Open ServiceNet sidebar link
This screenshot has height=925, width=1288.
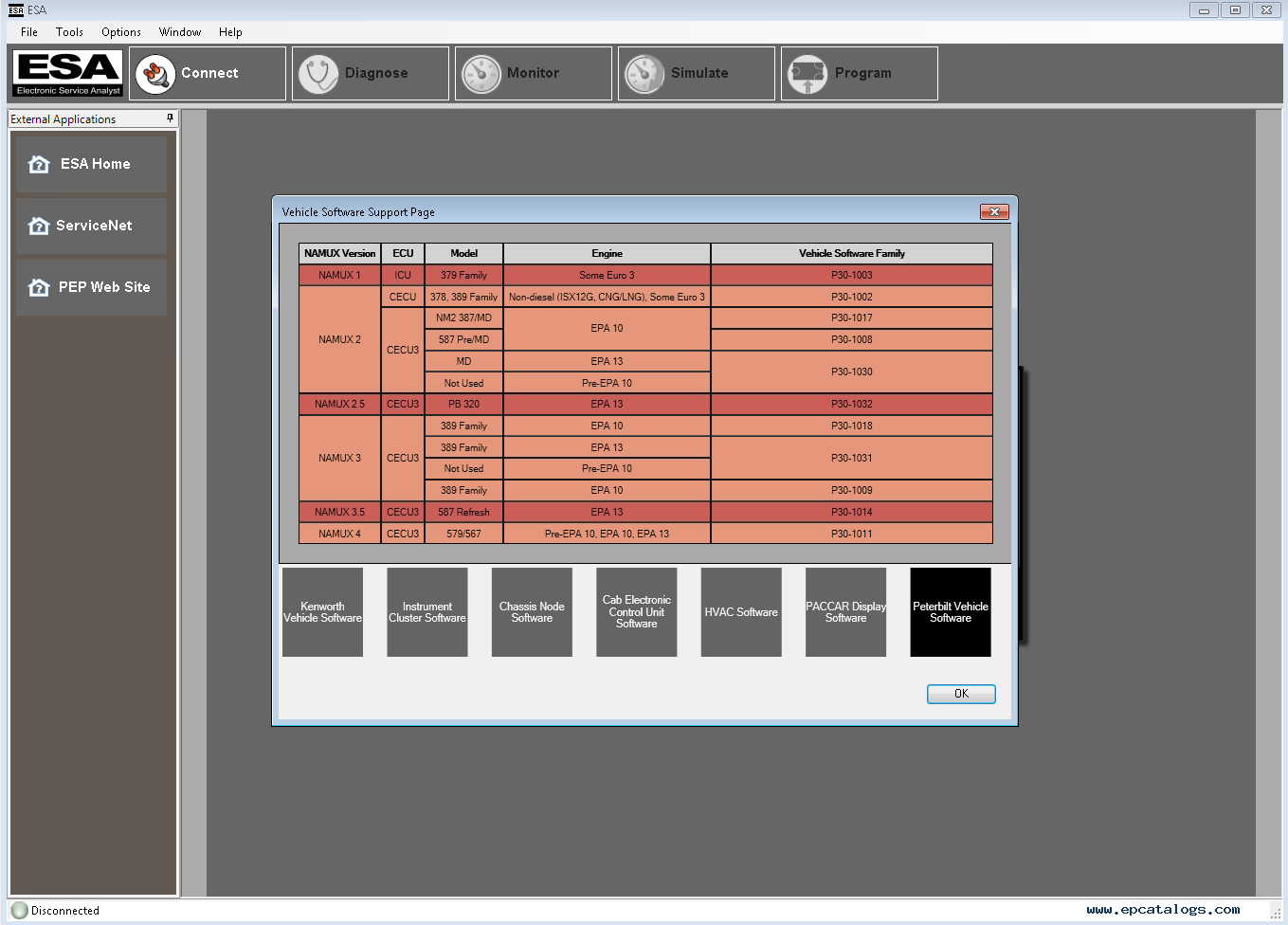(x=91, y=226)
